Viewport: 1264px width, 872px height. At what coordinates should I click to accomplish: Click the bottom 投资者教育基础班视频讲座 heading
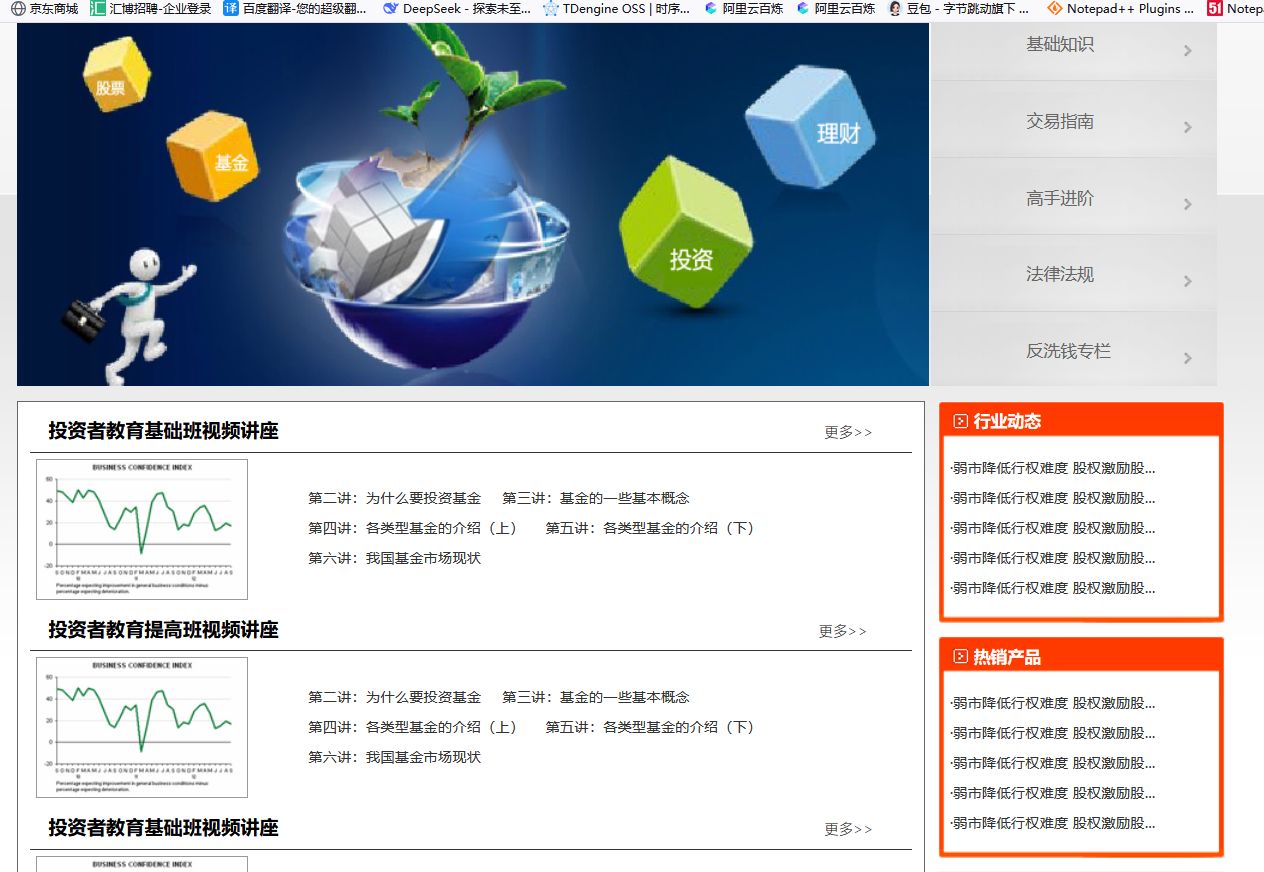(163, 828)
